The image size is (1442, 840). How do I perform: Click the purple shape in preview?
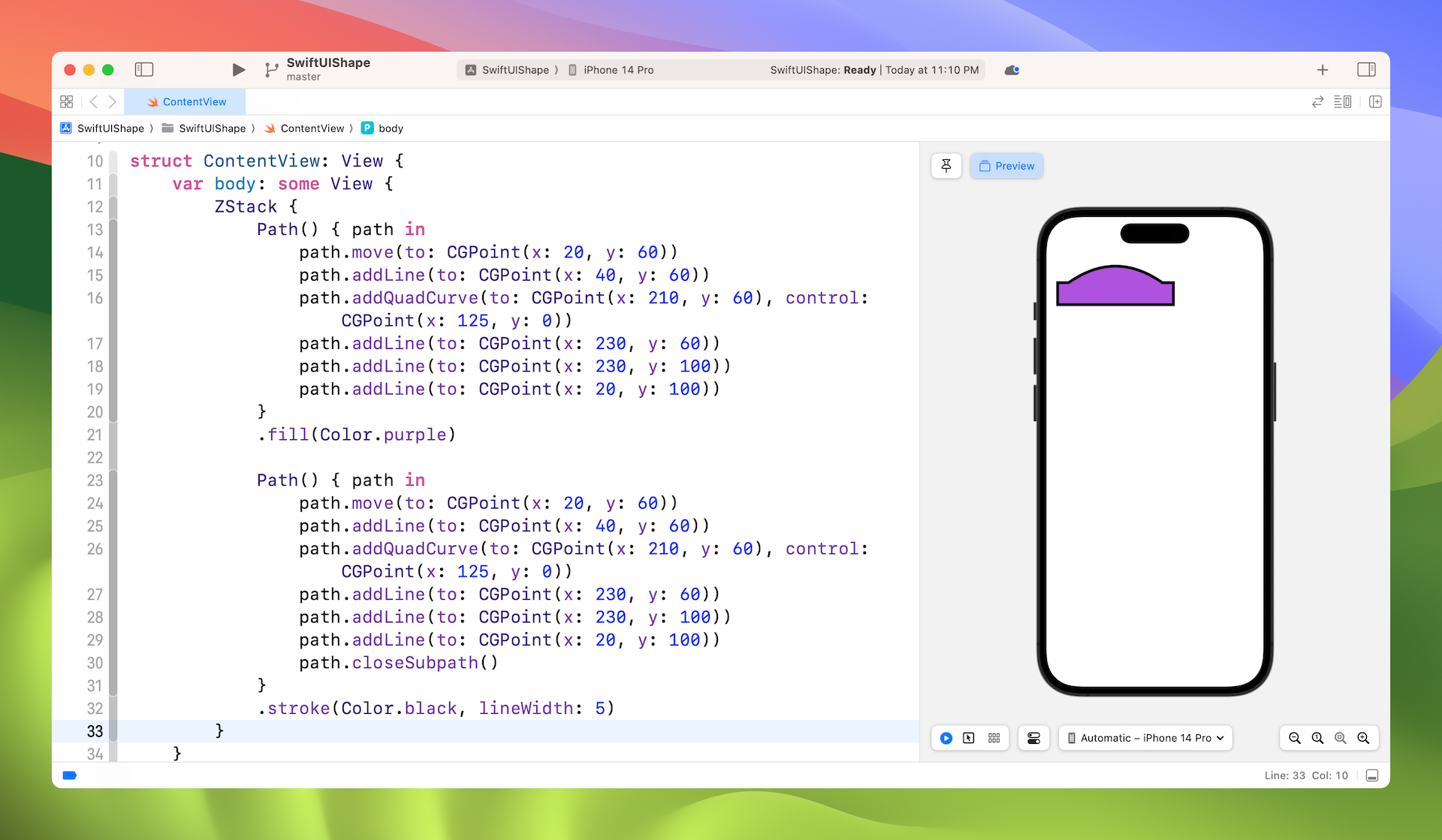[1115, 288]
